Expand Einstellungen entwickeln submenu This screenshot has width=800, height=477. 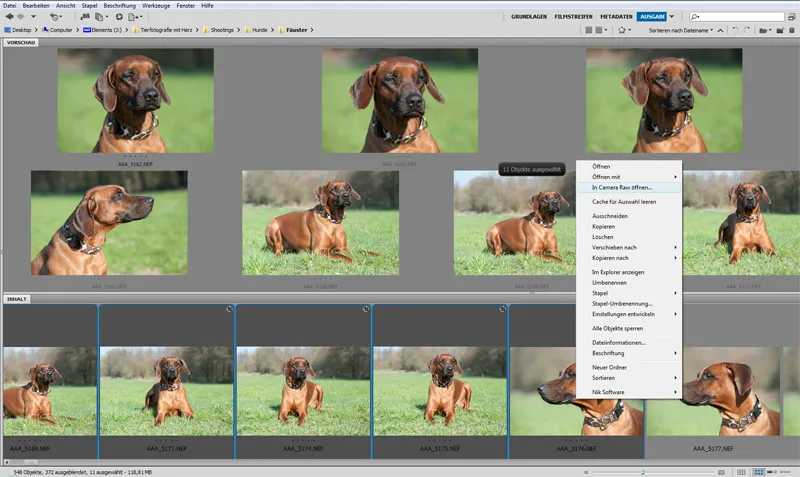click(x=629, y=314)
